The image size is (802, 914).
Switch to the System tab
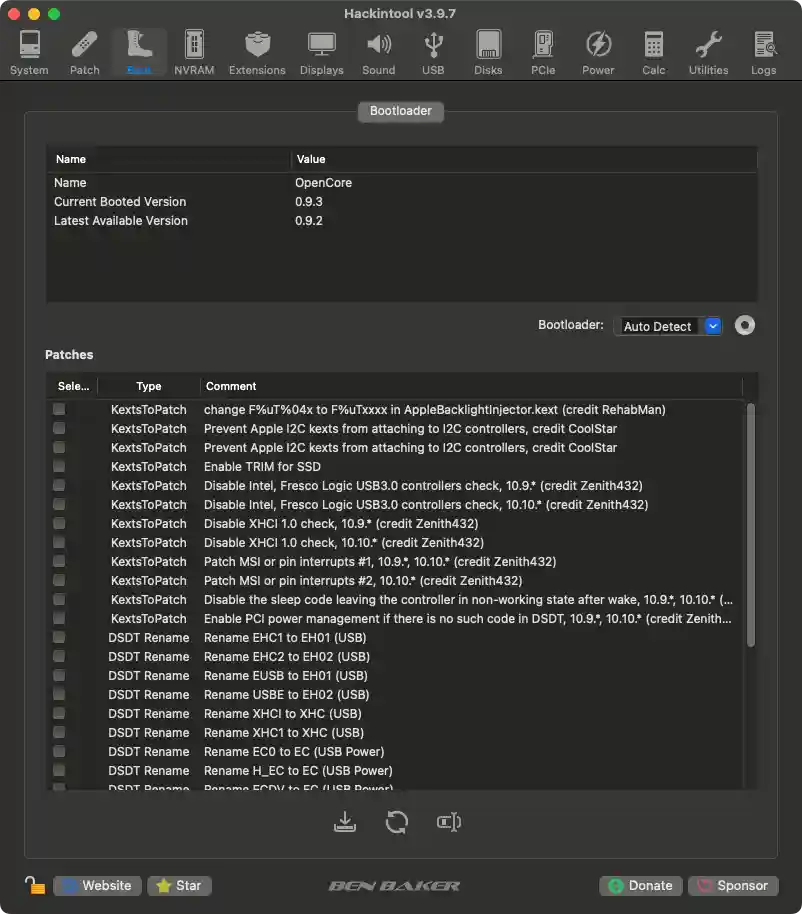(x=29, y=50)
